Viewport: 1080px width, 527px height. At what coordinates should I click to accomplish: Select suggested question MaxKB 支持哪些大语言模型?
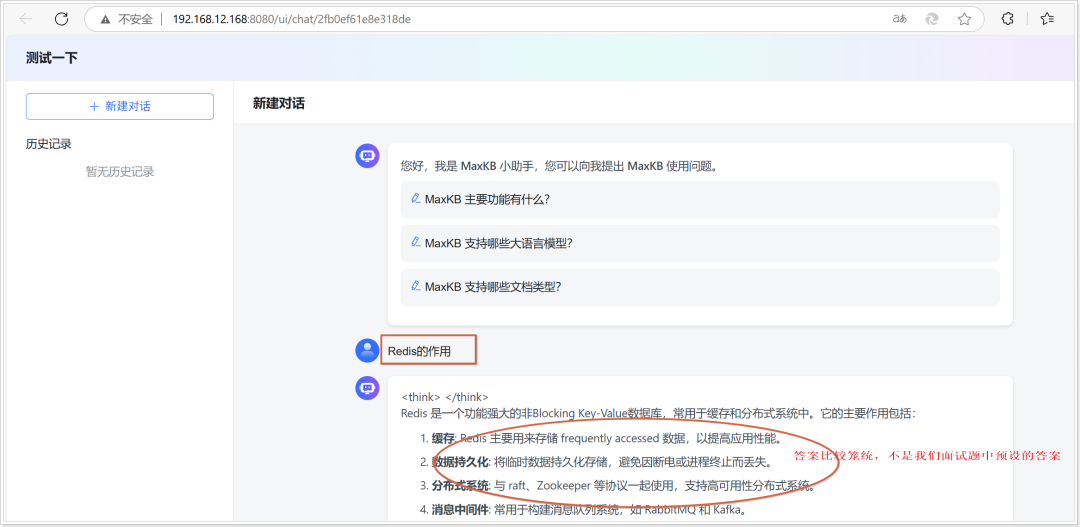tap(700, 243)
